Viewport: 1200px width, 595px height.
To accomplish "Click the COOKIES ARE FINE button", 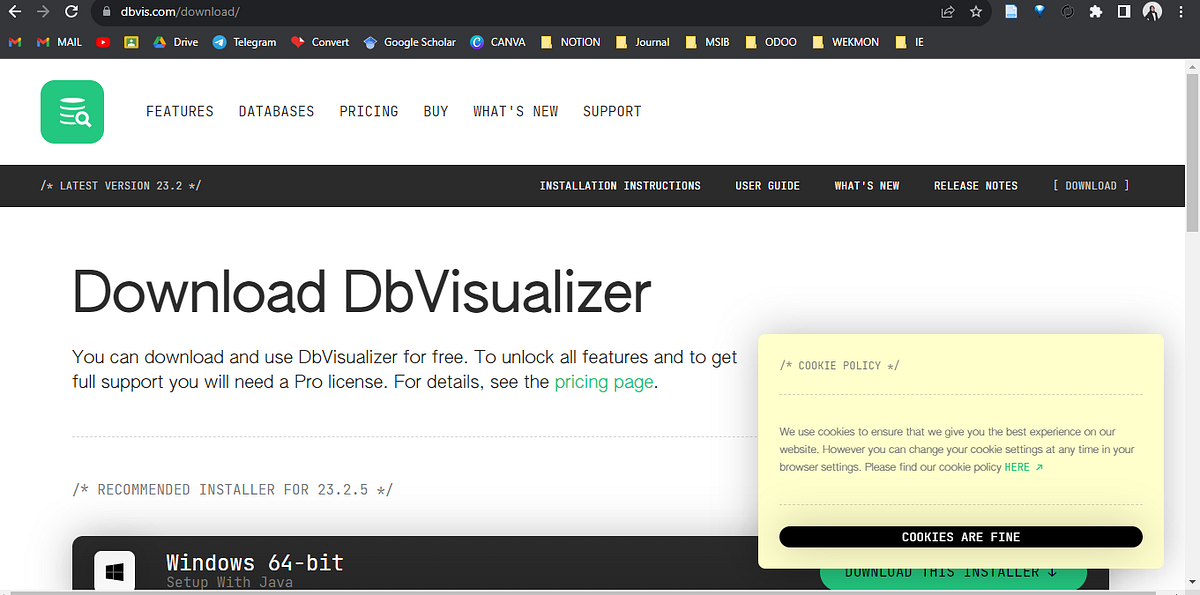I will click(960, 537).
